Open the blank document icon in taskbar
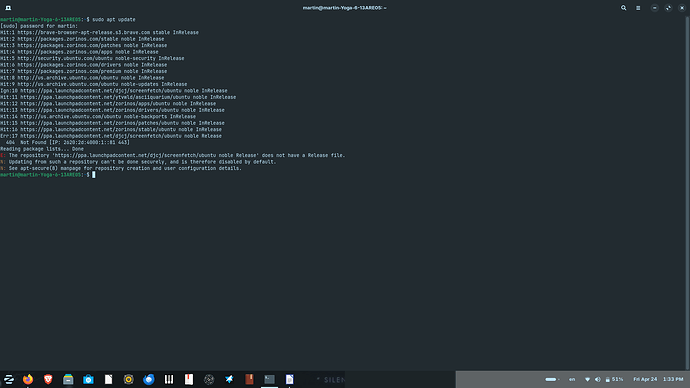 pyautogui.click(x=108, y=379)
